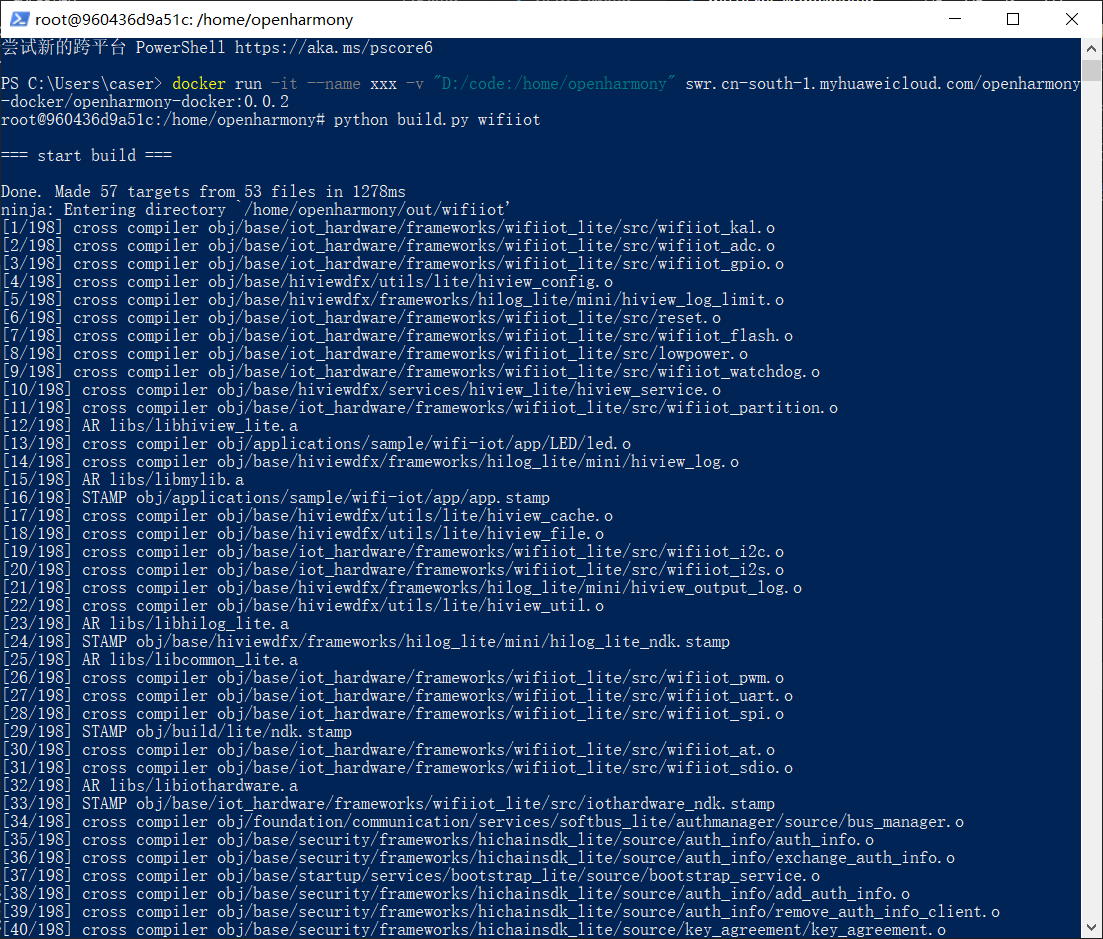Screen dimensions: 1103x939
Task: Click the [9/198] wifiiot_watchdog.o line
Action: click(410, 371)
